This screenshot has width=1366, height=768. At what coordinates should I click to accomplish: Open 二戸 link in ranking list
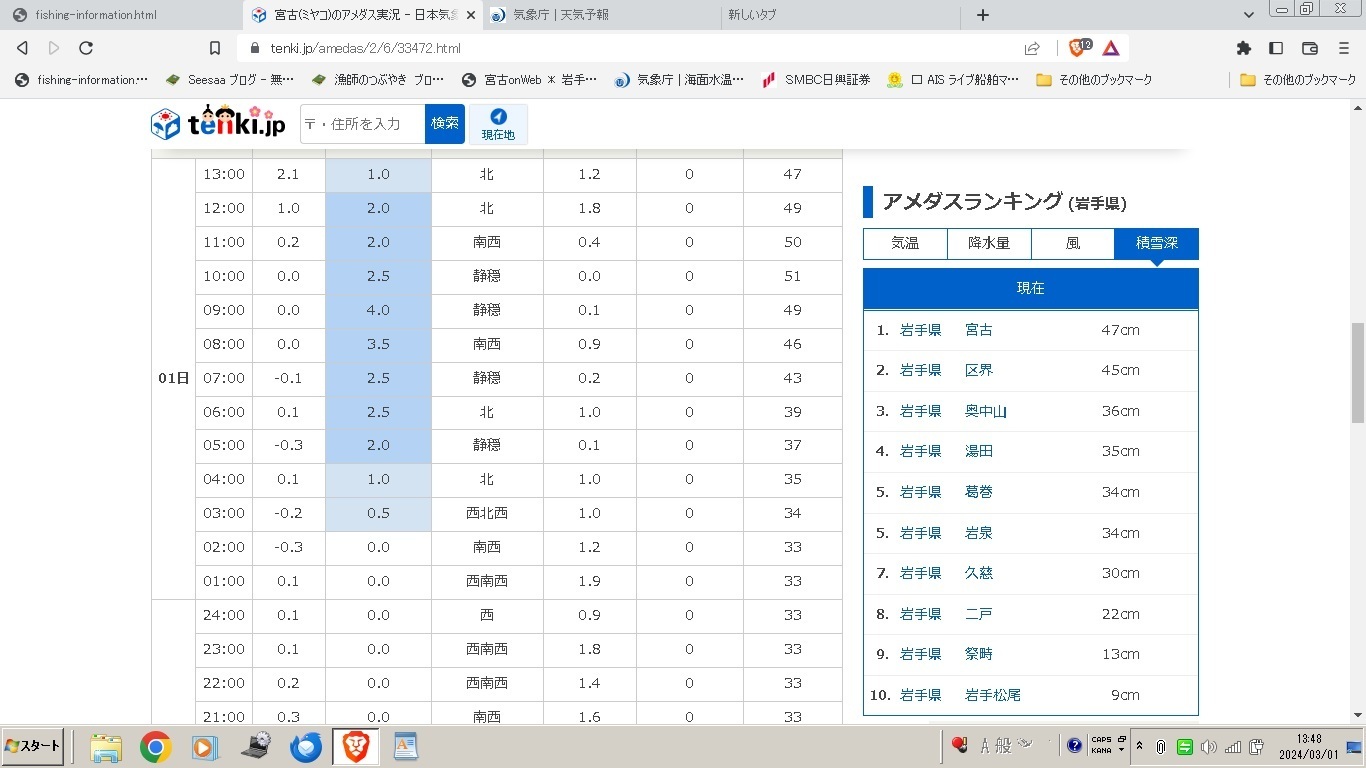[979, 614]
